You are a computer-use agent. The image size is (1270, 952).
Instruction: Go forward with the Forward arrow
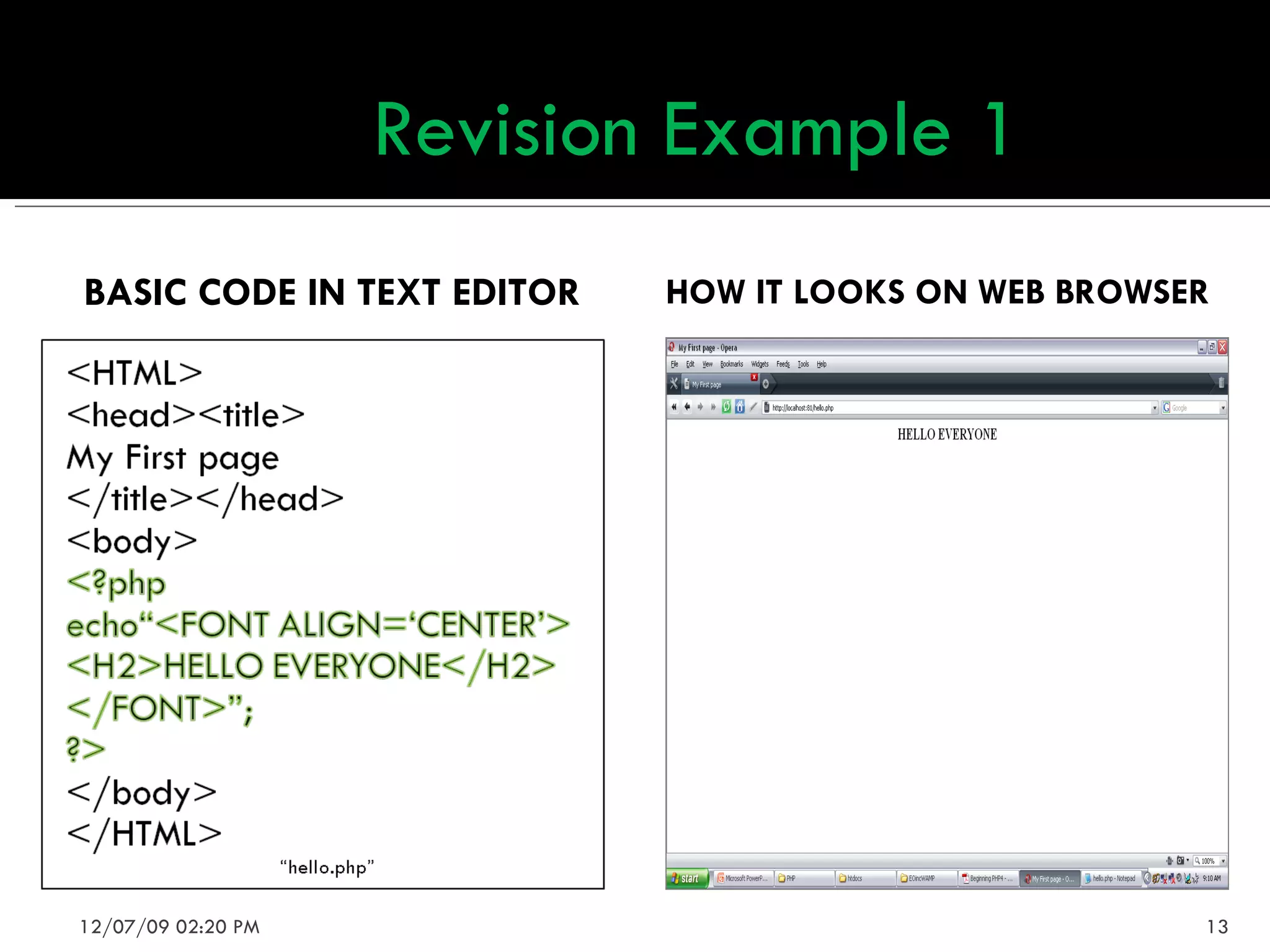pyautogui.click(x=700, y=407)
